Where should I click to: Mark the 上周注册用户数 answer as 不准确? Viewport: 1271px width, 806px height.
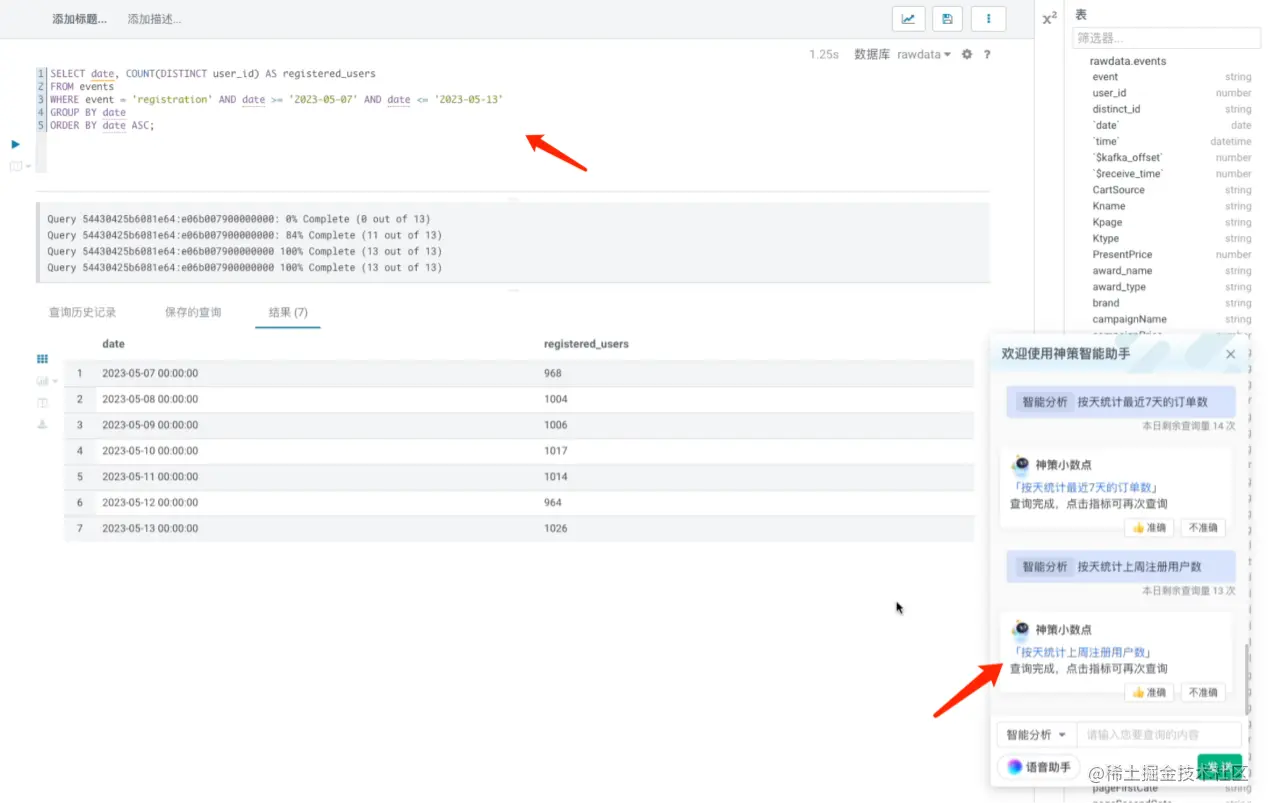[x=1203, y=692]
